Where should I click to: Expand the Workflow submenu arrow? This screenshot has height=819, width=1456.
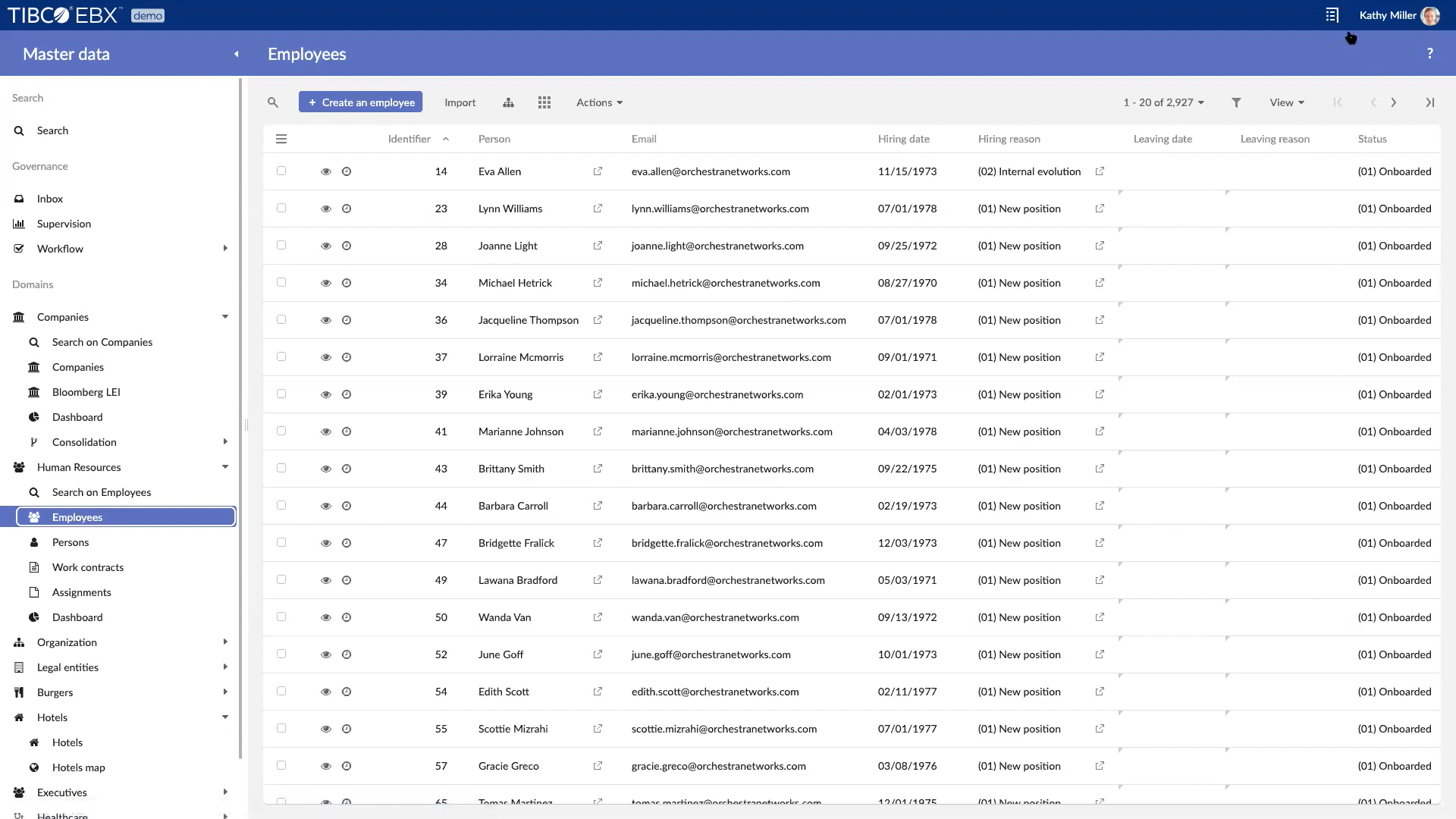(225, 248)
